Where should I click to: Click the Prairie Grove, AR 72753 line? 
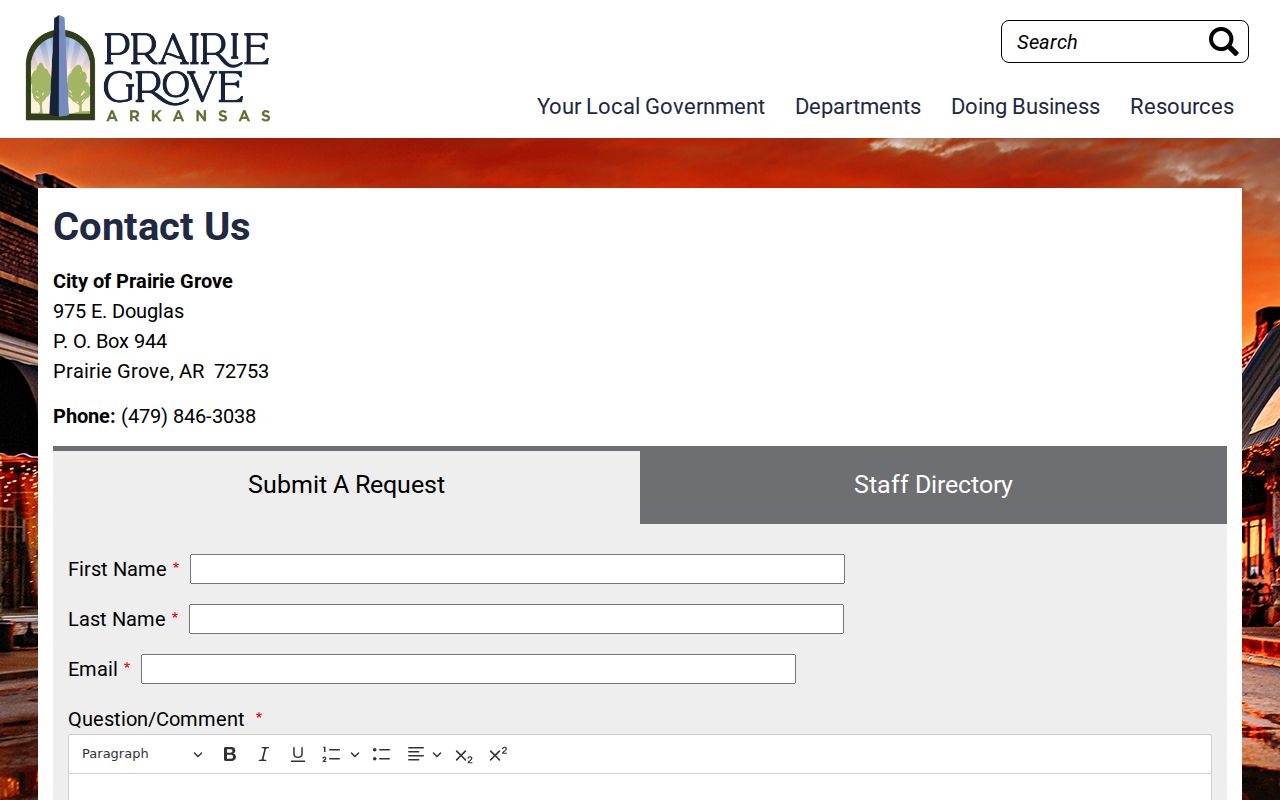tap(161, 371)
